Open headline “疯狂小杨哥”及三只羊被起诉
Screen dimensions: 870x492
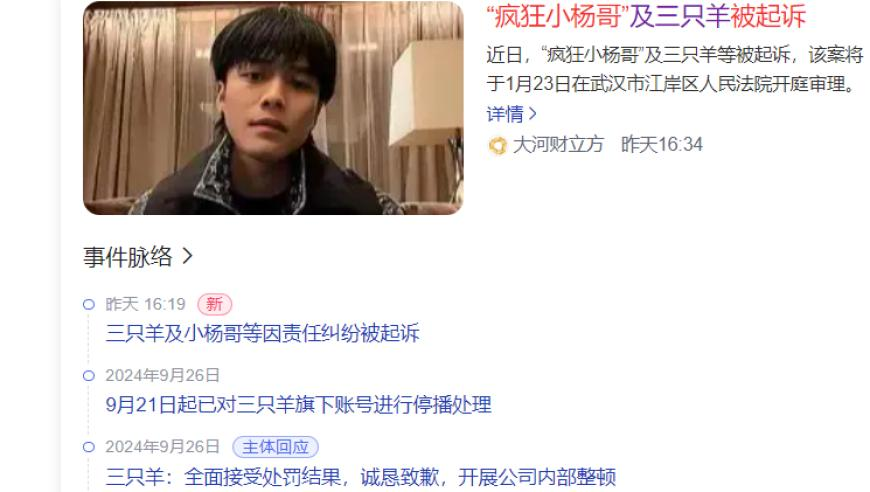pos(646,16)
